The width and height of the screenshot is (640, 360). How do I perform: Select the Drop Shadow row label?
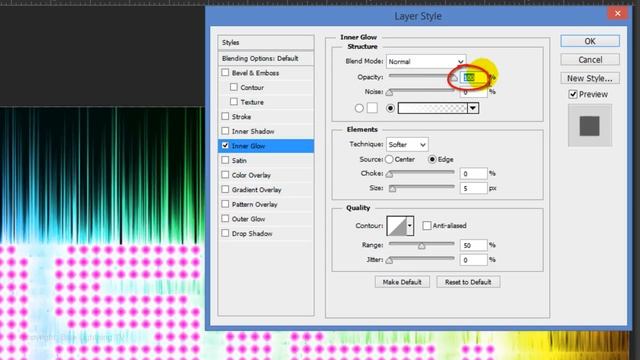(x=252, y=233)
